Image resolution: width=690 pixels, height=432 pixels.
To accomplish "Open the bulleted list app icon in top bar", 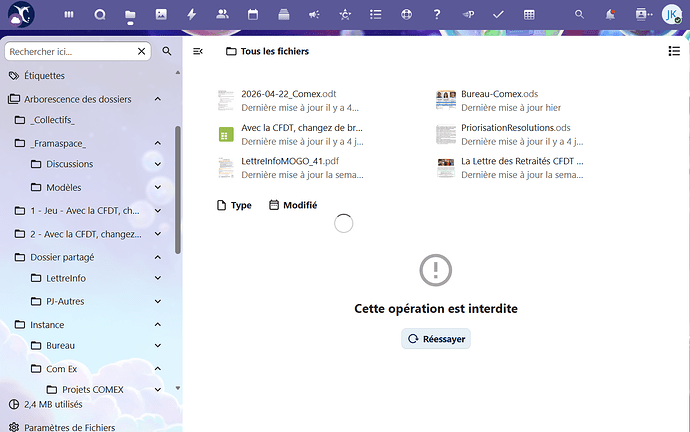I will [x=375, y=15].
